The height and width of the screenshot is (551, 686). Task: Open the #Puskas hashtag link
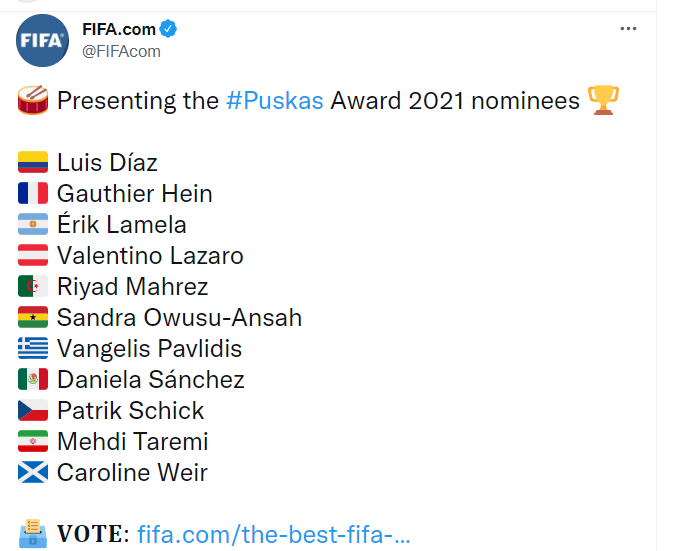(275, 100)
